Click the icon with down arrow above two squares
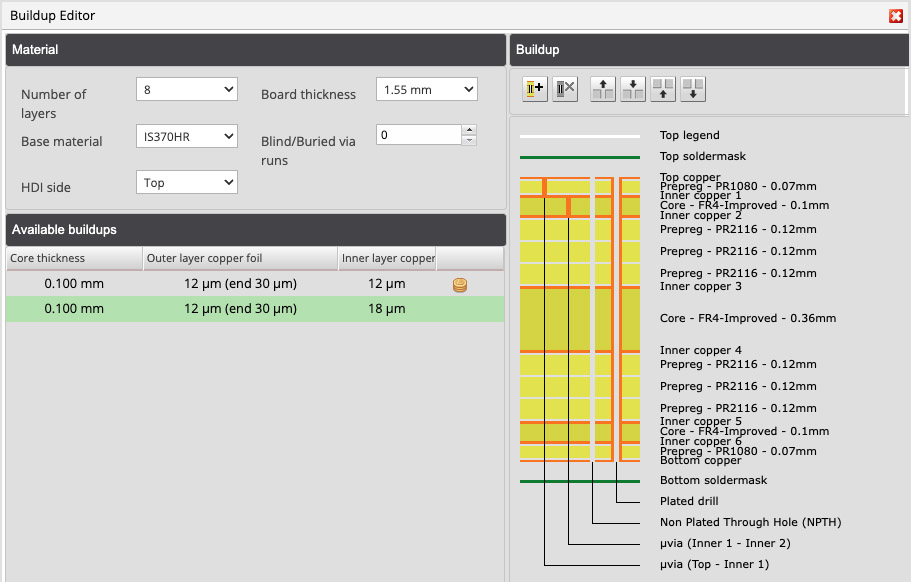911x582 pixels. (632, 89)
